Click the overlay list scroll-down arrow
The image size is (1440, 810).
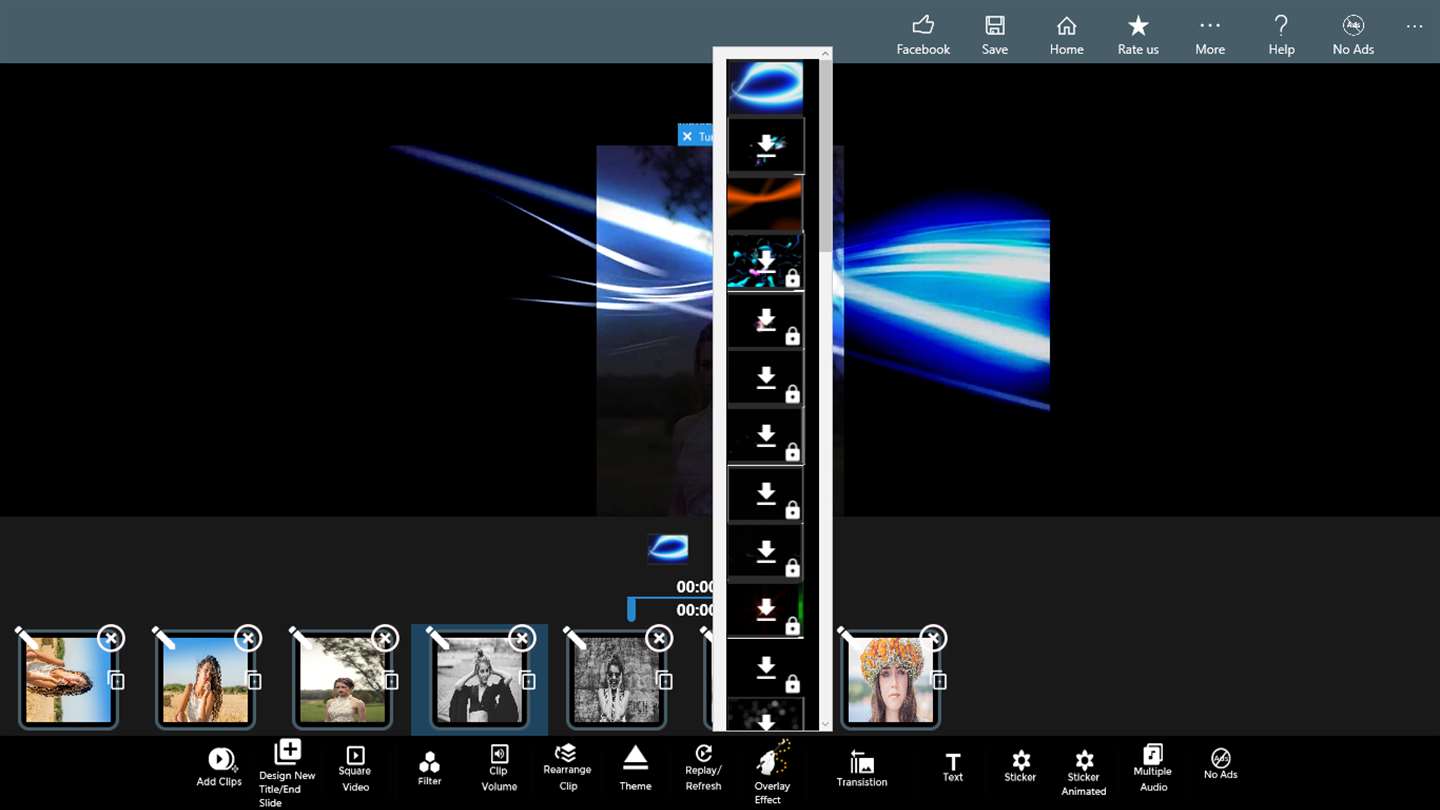(x=825, y=724)
